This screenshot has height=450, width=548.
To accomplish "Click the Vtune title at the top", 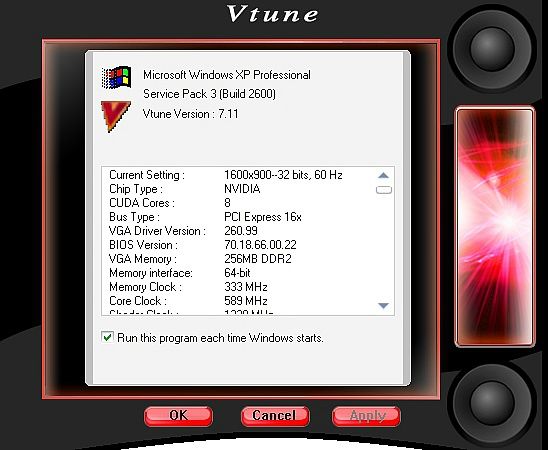I will (x=273, y=14).
